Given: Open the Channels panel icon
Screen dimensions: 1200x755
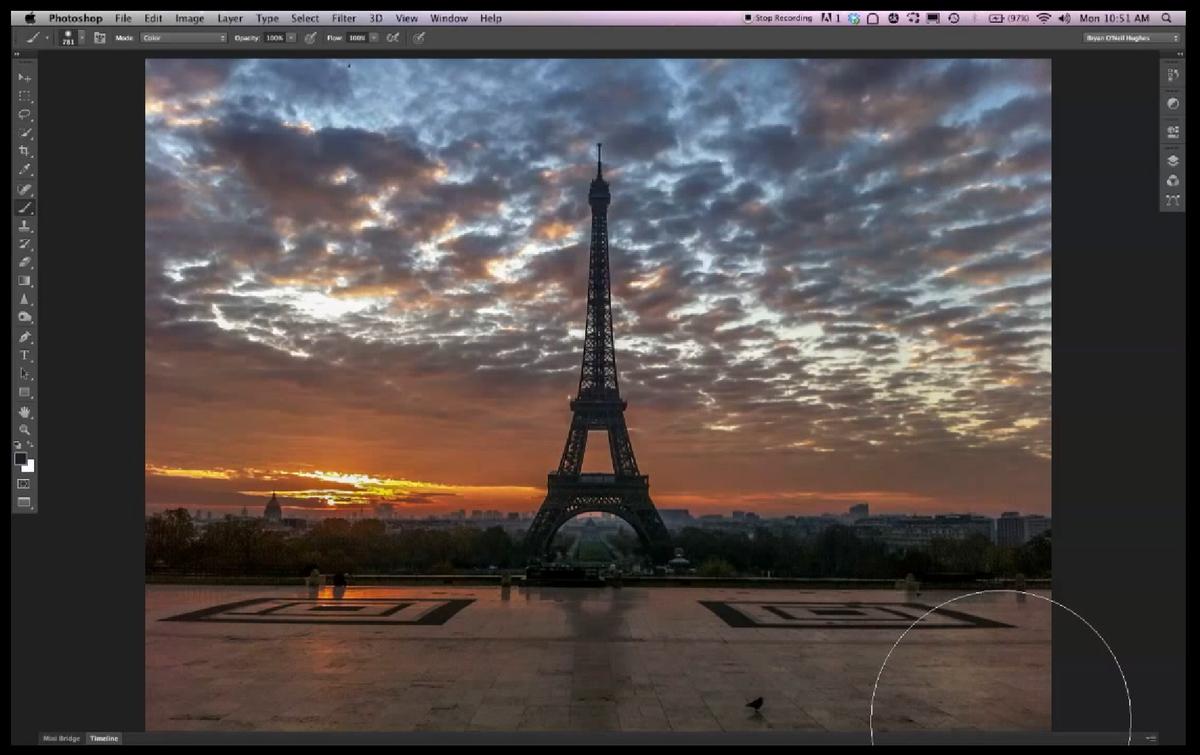Looking at the screenshot, I should 1172,180.
